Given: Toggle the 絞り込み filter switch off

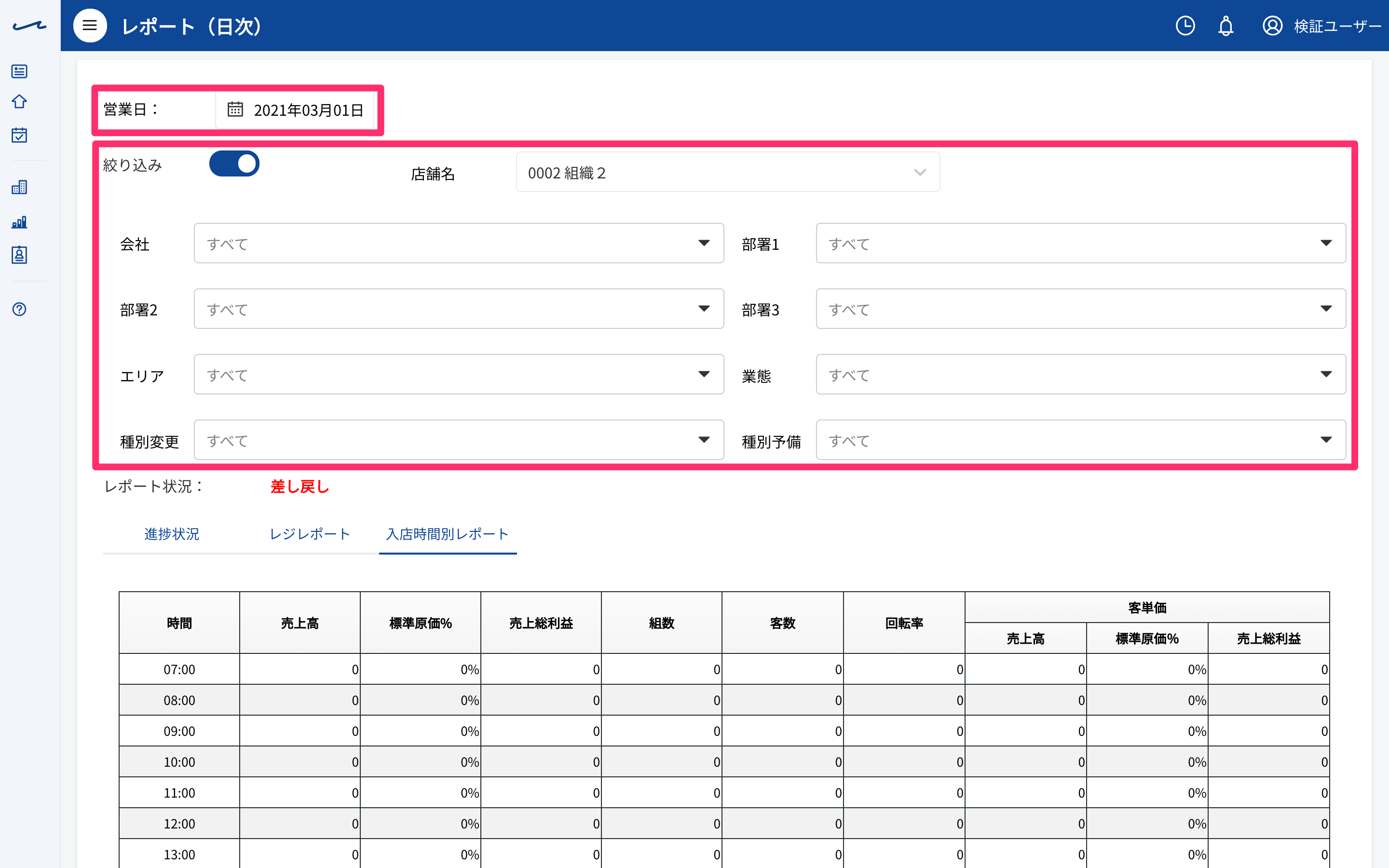Looking at the screenshot, I should (234, 164).
